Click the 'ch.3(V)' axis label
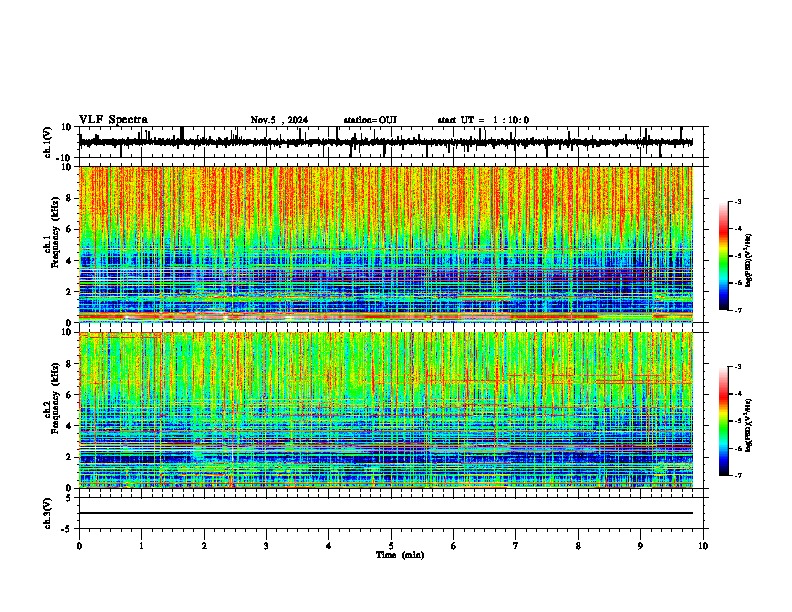Viewport: 792px width, 612px height. click(48, 514)
